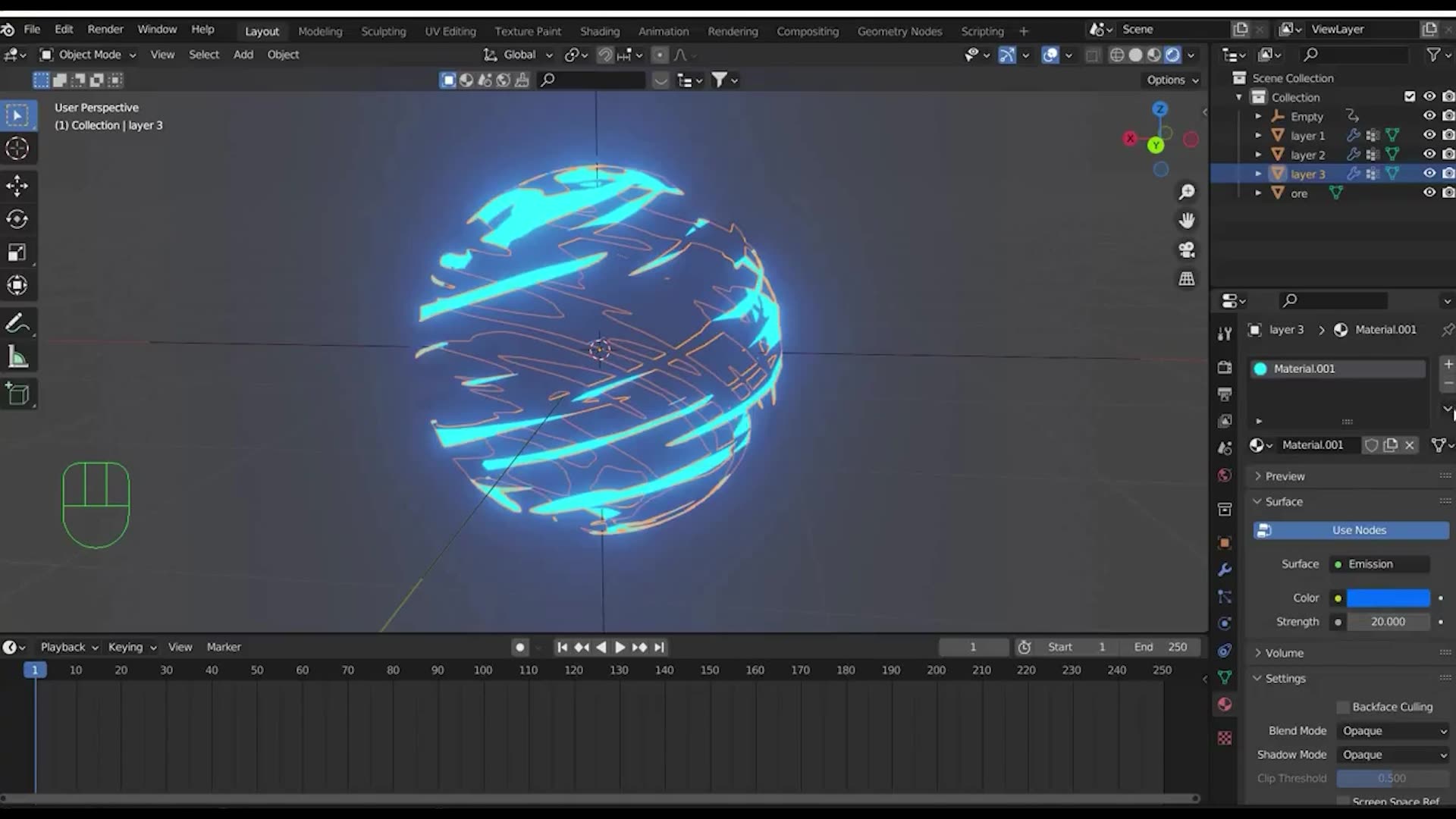Hide layer 2 in the outliner
1456x819 pixels.
(1430, 154)
